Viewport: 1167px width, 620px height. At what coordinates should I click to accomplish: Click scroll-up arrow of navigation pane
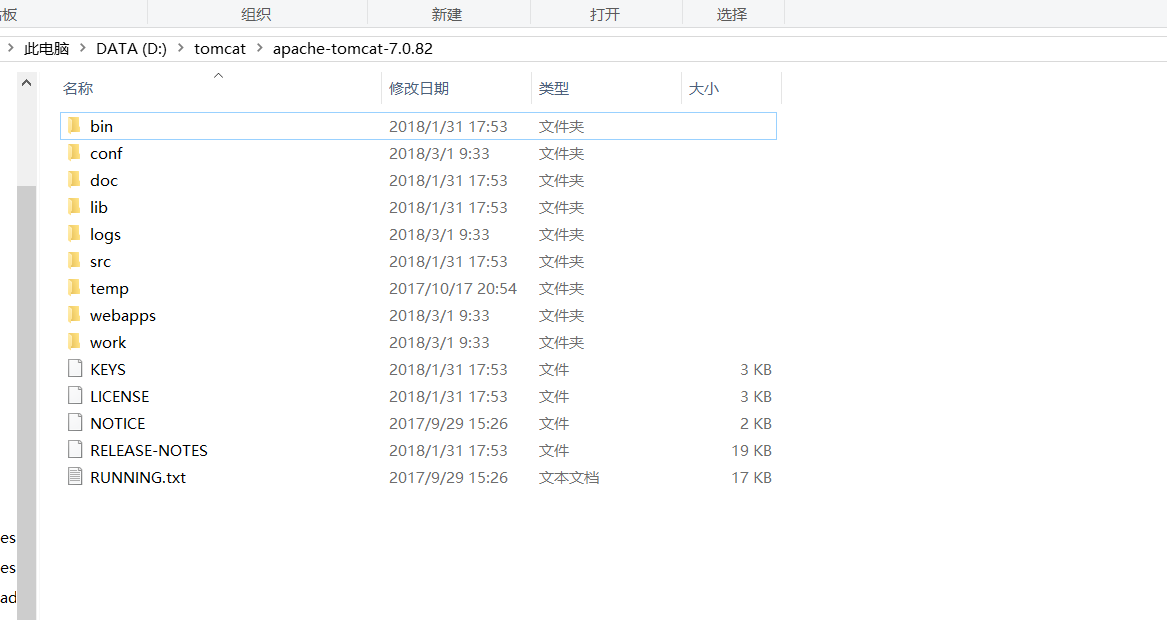pyautogui.click(x=26, y=83)
